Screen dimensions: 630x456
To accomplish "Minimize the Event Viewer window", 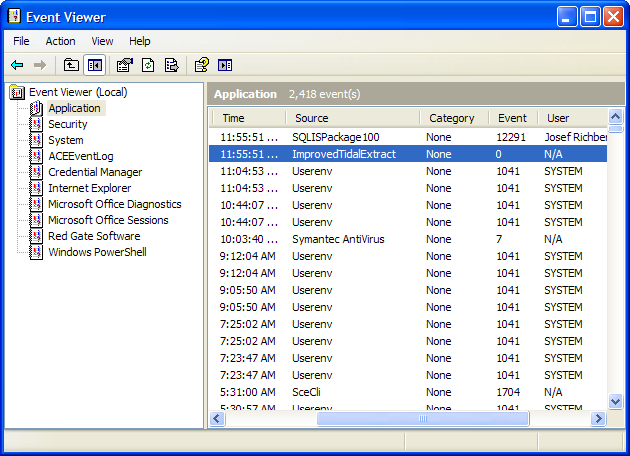I will coord(567,17).
